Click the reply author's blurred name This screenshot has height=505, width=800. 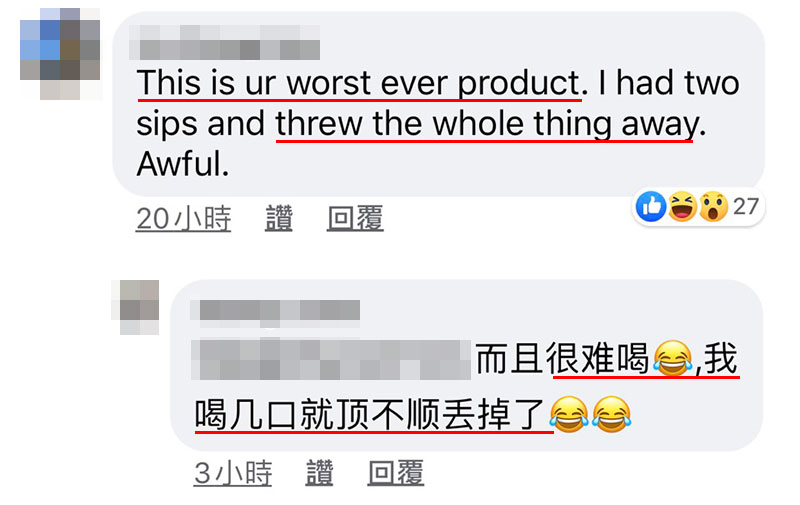tap(275, 311)
